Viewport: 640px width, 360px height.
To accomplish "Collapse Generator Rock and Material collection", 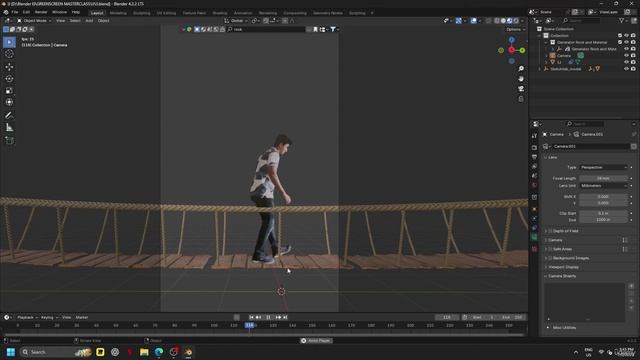I will tap(546, 42).
